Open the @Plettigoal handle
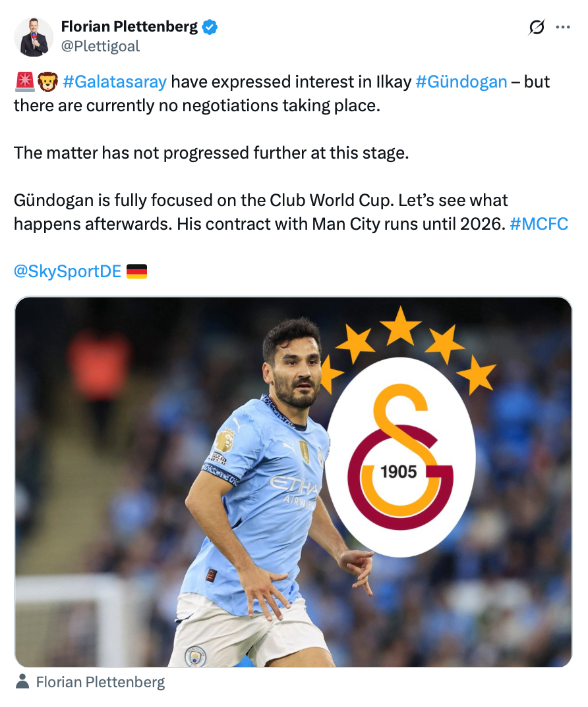Screen dimensions: 588x707 (x=100, y=46)
